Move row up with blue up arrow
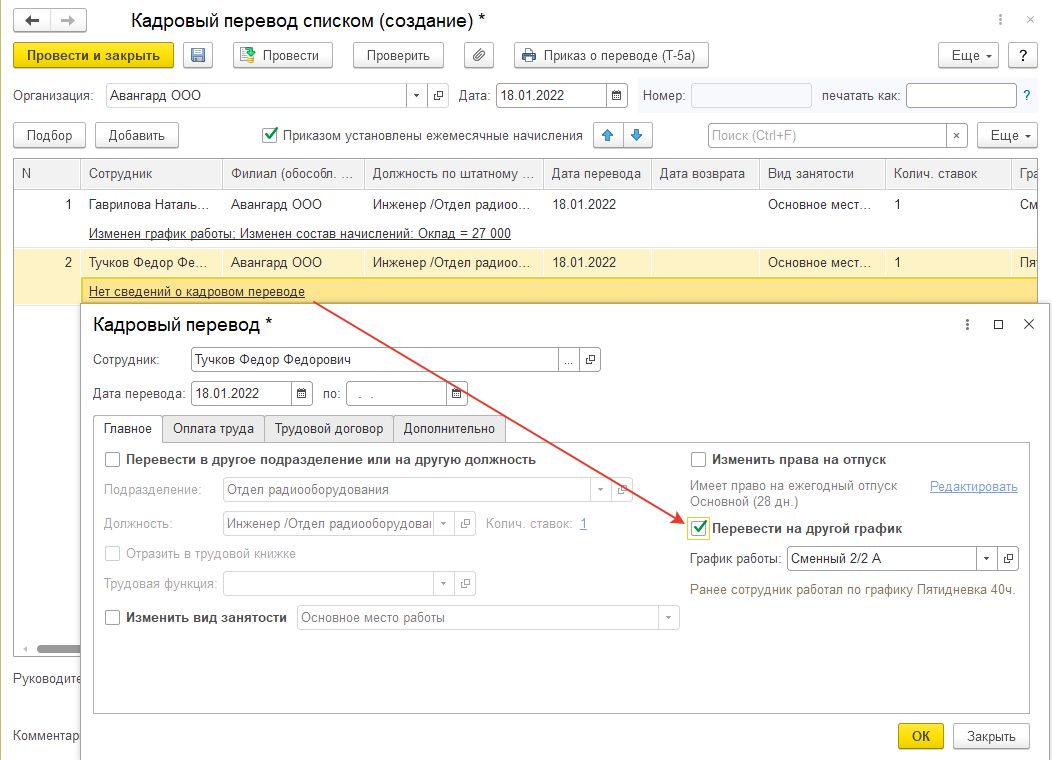1052x760 pixels. [x=608, y=135]
